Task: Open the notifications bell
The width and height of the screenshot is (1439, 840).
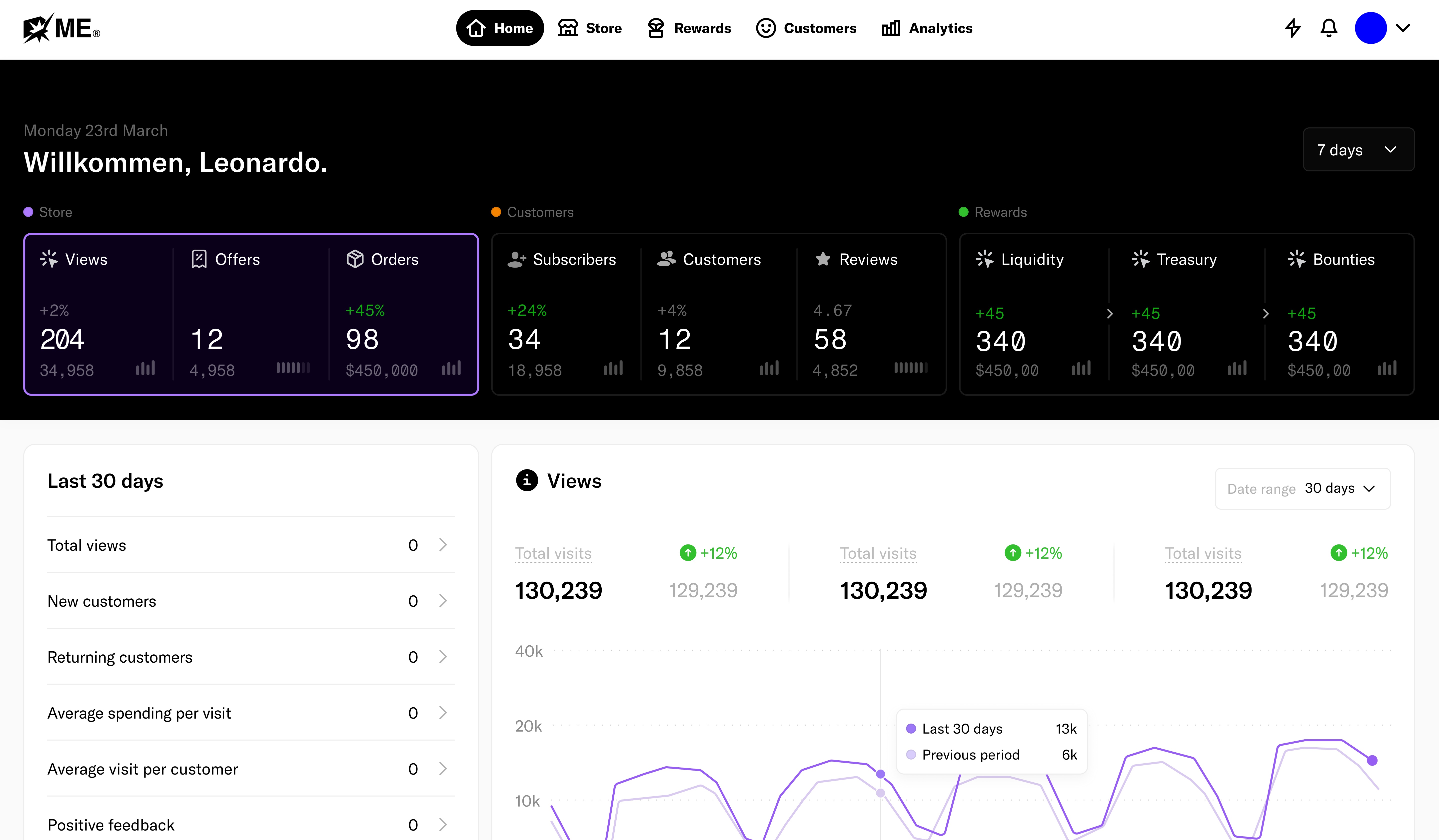Action: point(1329,28)
